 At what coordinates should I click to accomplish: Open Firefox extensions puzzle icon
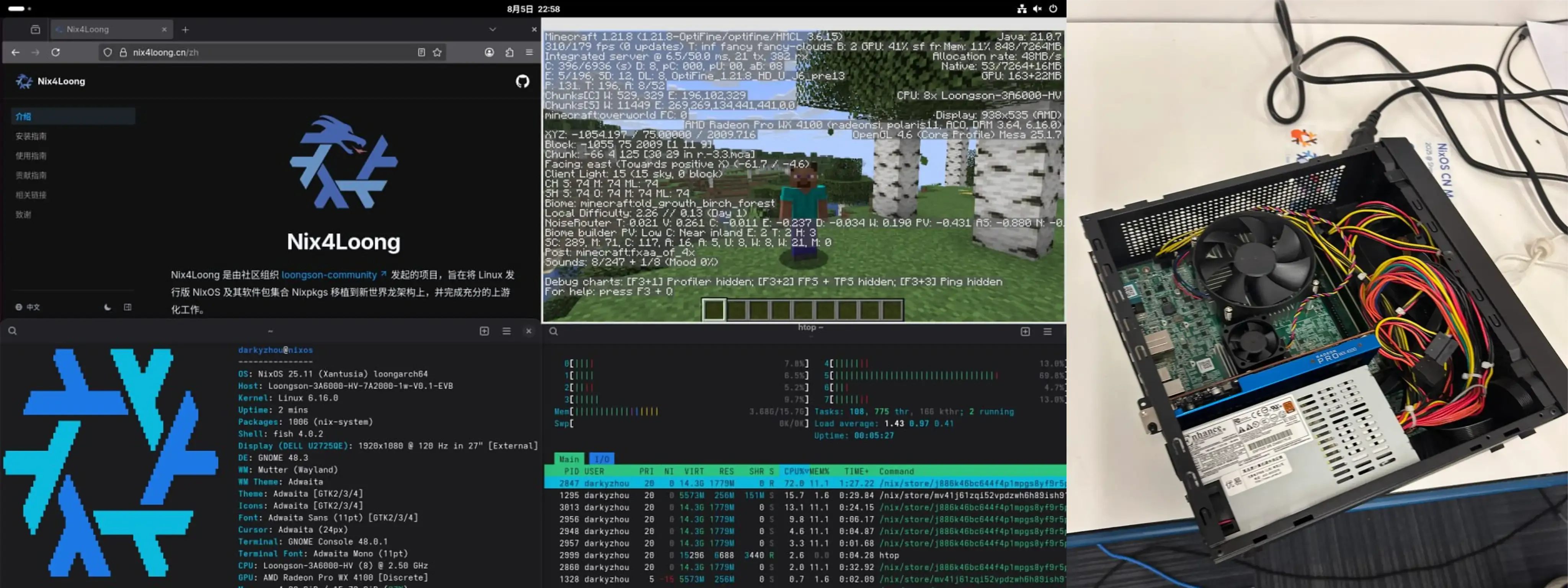[510, 52]
